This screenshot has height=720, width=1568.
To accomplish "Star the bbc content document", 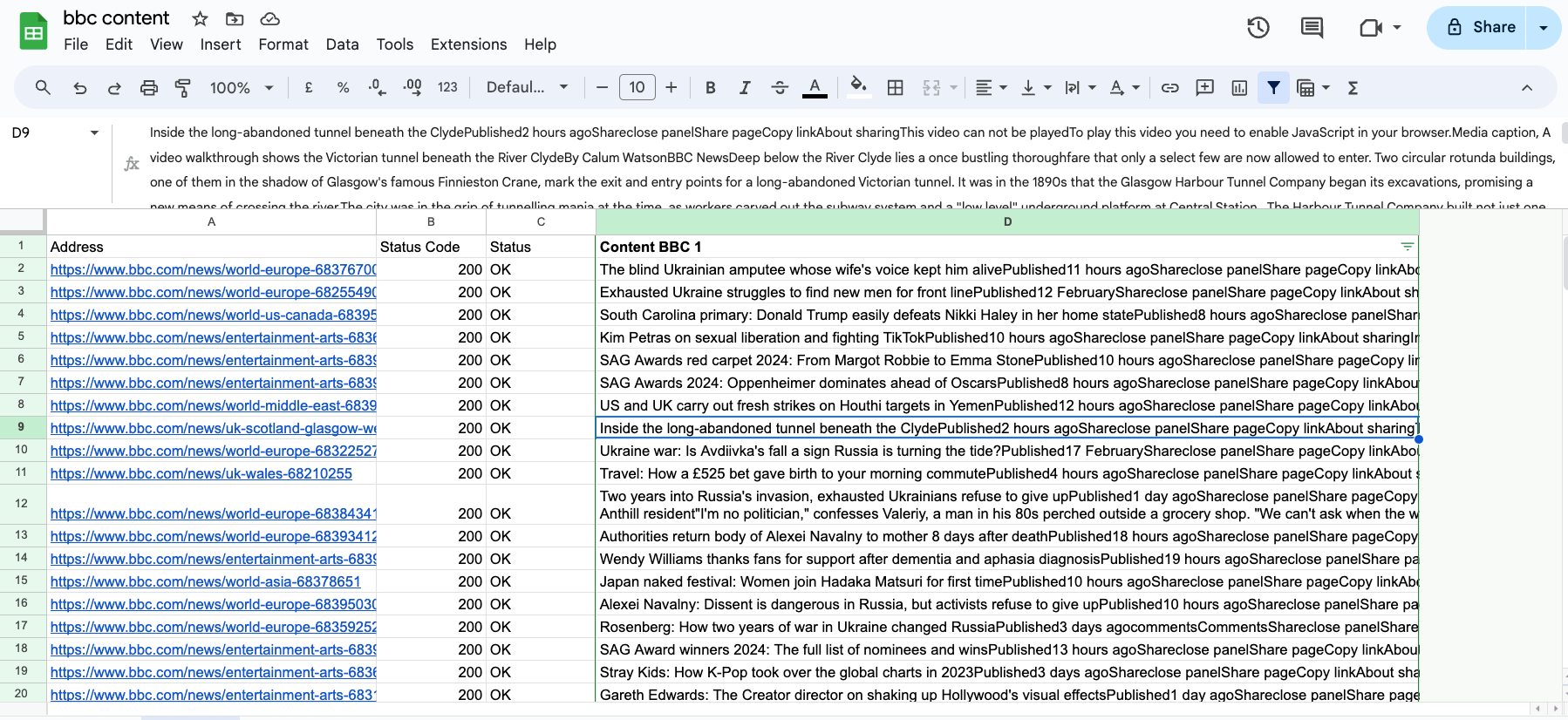I will tap(200, 18).
